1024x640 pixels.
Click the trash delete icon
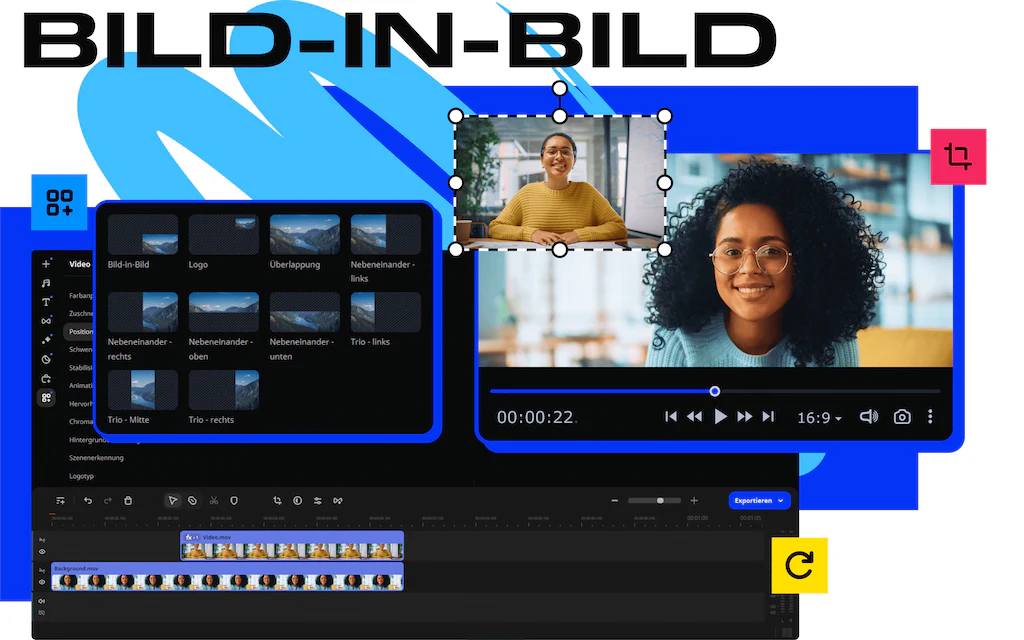click(128, 500)
